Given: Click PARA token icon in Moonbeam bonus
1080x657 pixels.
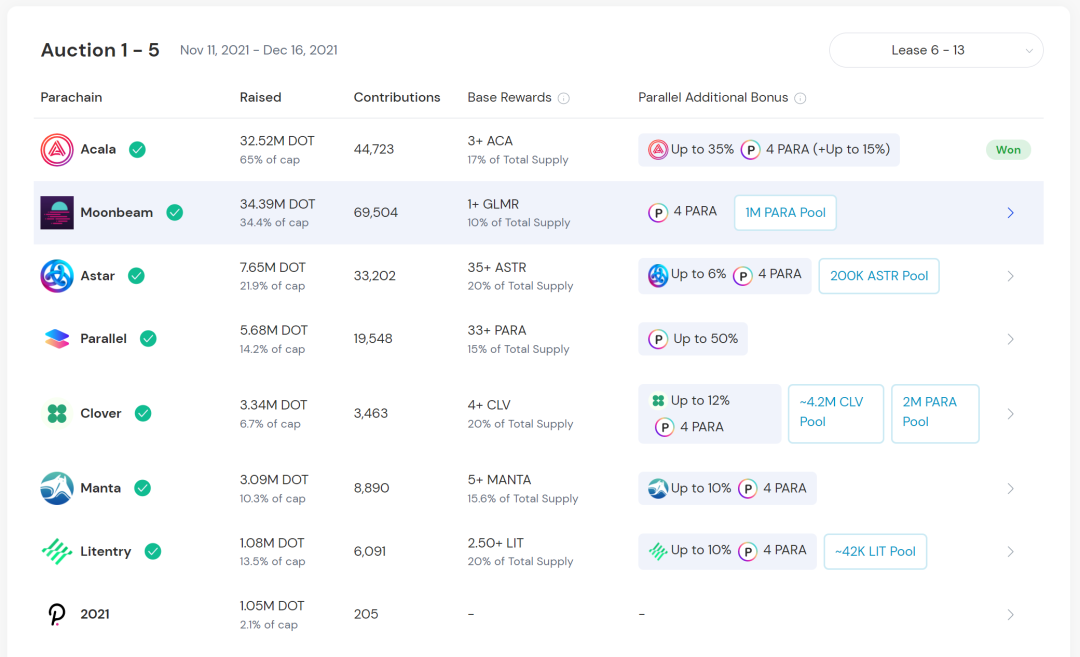Looking at the screenshot, I should tap(658, 213).
